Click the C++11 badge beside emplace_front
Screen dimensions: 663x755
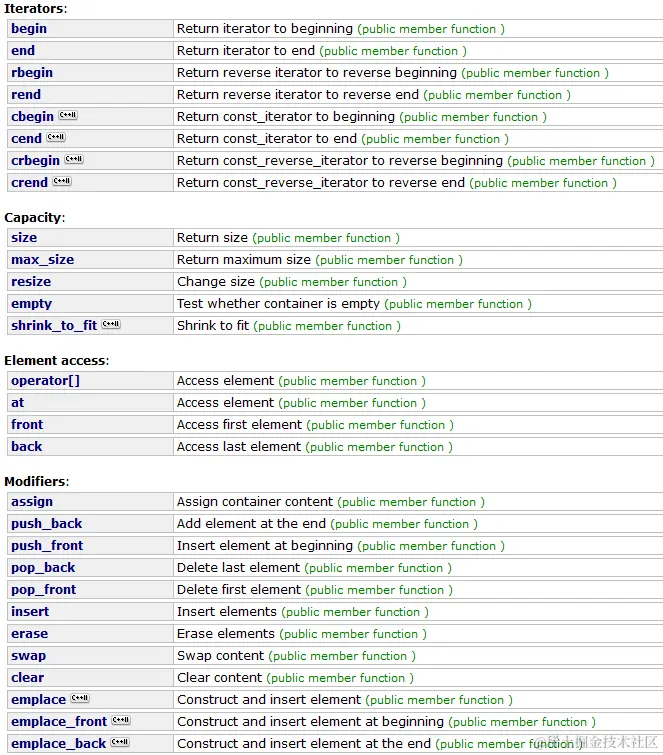pyautogui.click(x=121, y=720)
